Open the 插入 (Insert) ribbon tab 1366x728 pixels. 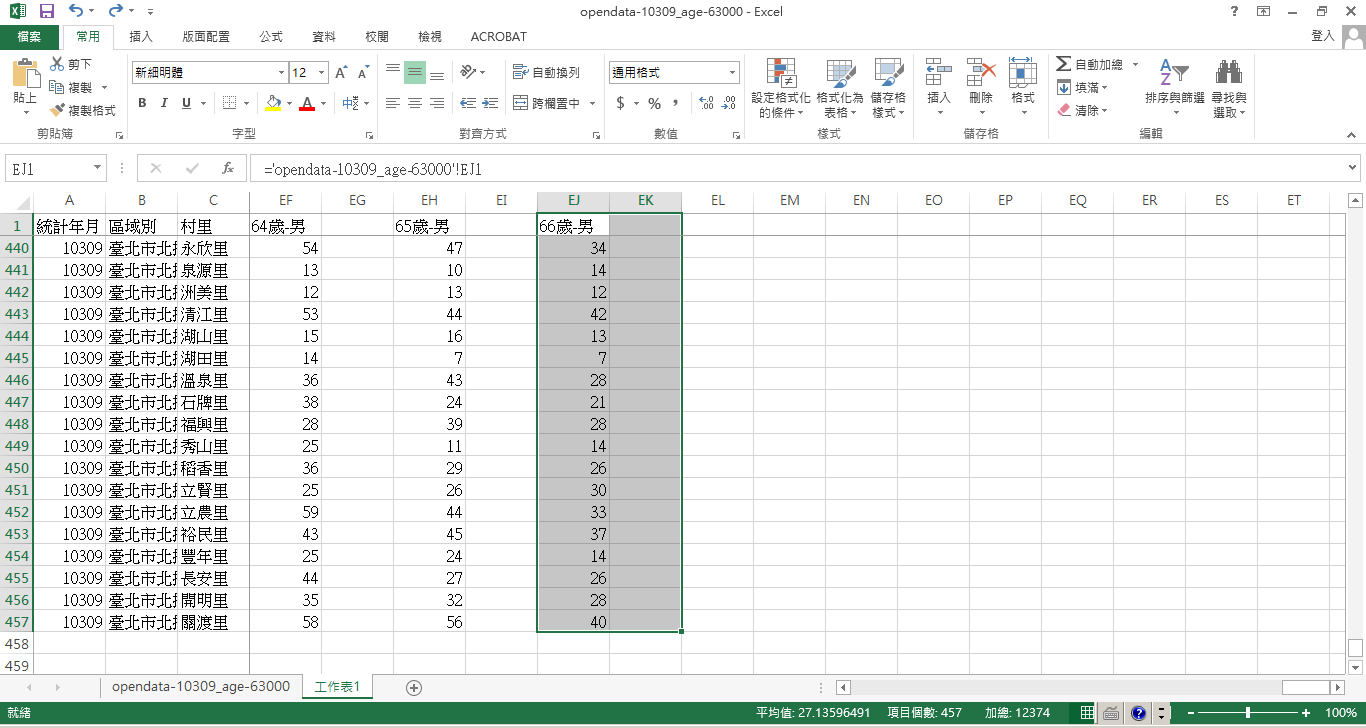pyautogui.click(x=141, y=37)
